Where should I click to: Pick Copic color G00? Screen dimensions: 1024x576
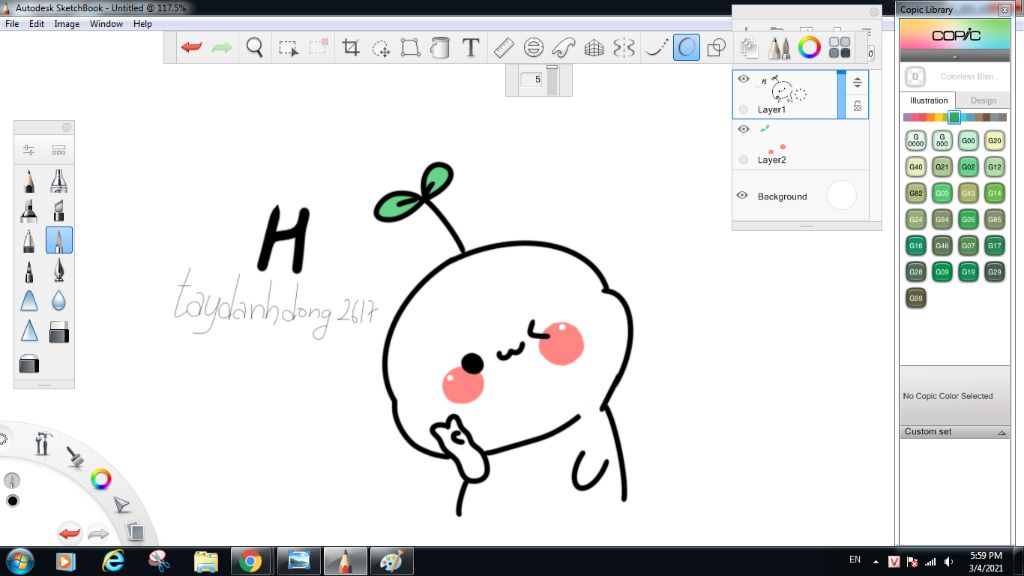click(968, 140)
